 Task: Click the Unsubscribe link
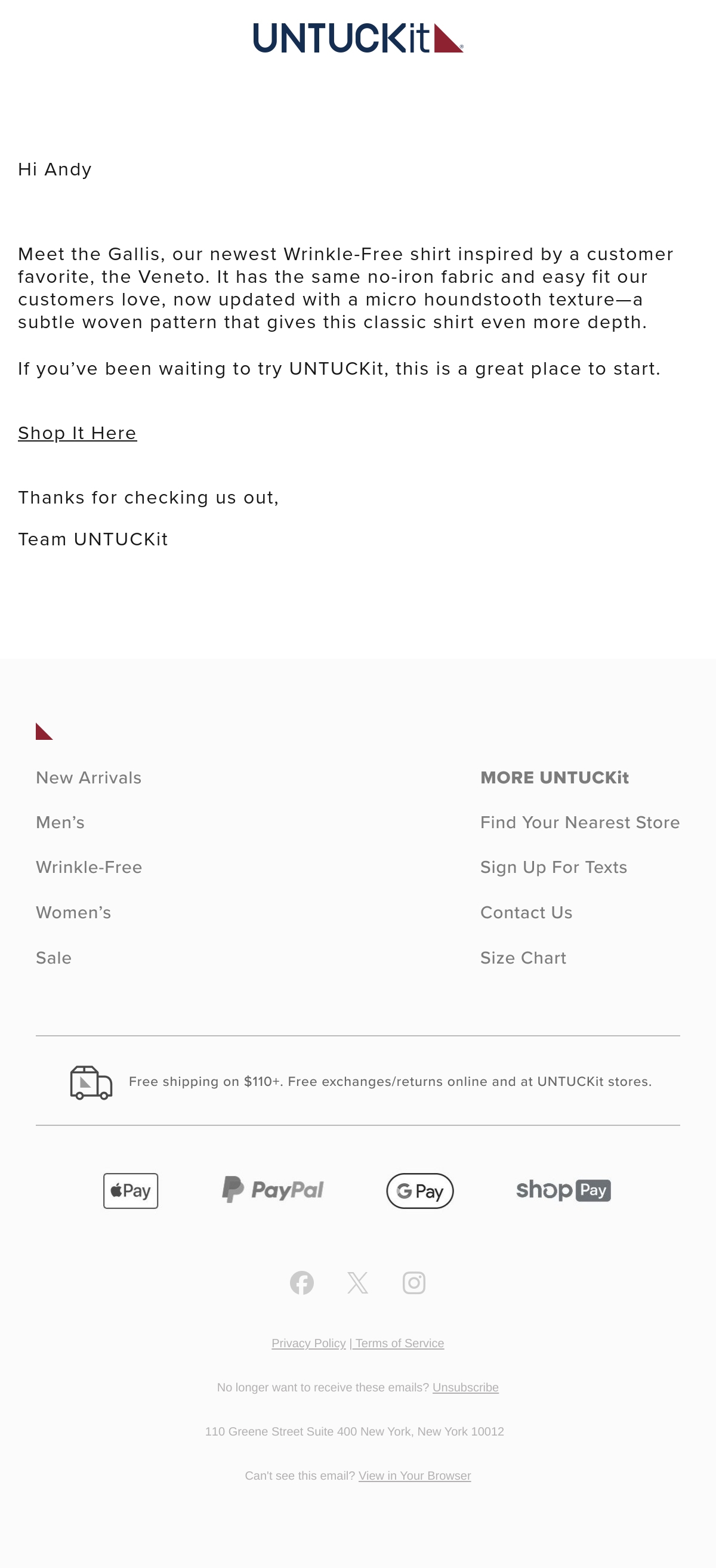[x=465, y=1387]
